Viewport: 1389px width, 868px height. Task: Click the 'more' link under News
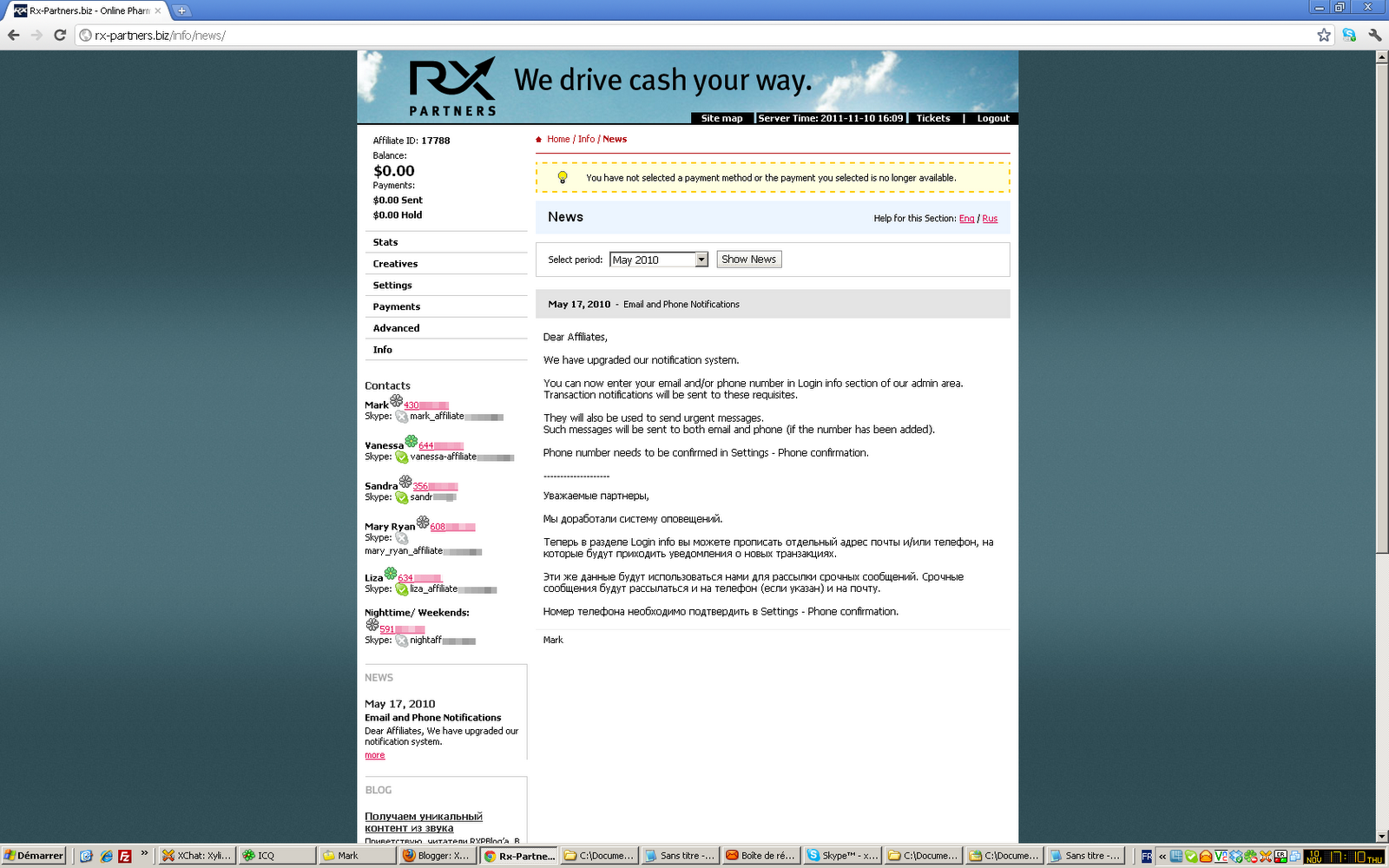tap(374, 755)
